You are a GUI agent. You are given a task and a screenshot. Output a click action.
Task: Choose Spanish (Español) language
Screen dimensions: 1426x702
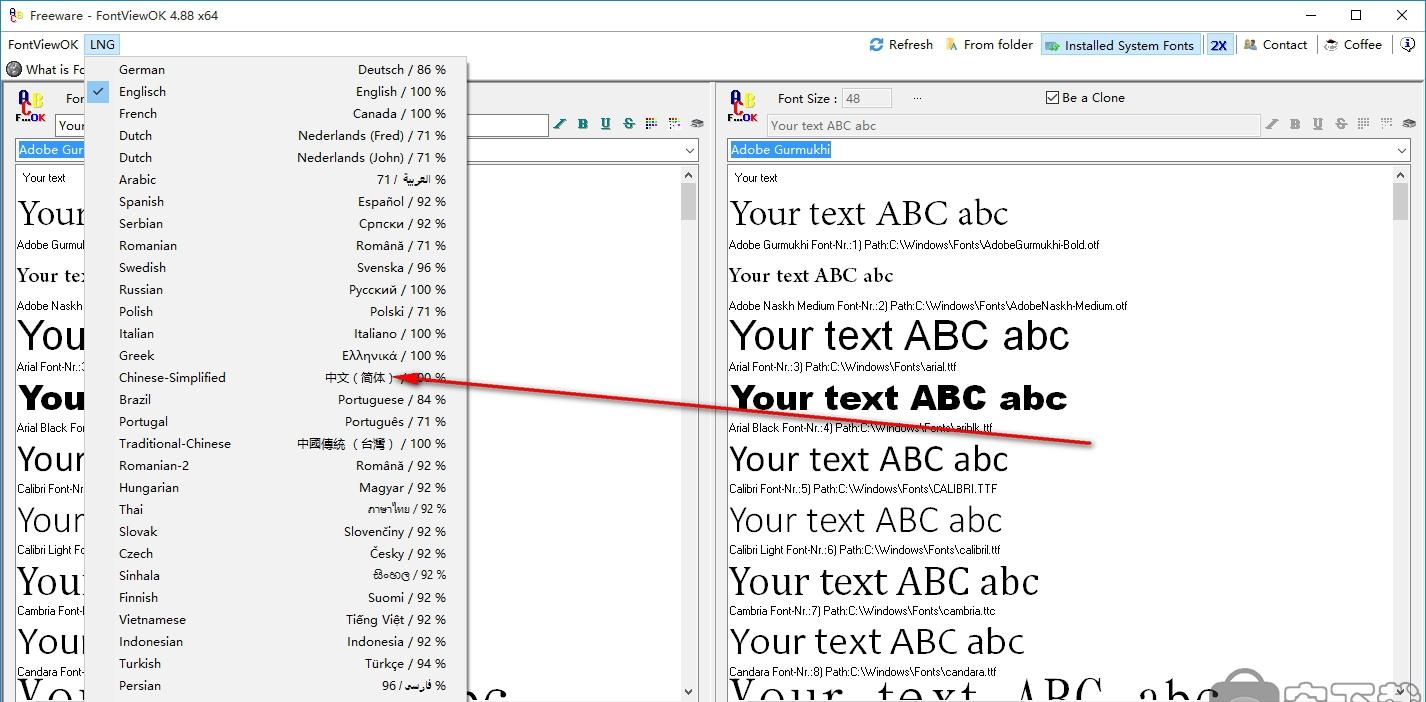(x=276, y=202)
